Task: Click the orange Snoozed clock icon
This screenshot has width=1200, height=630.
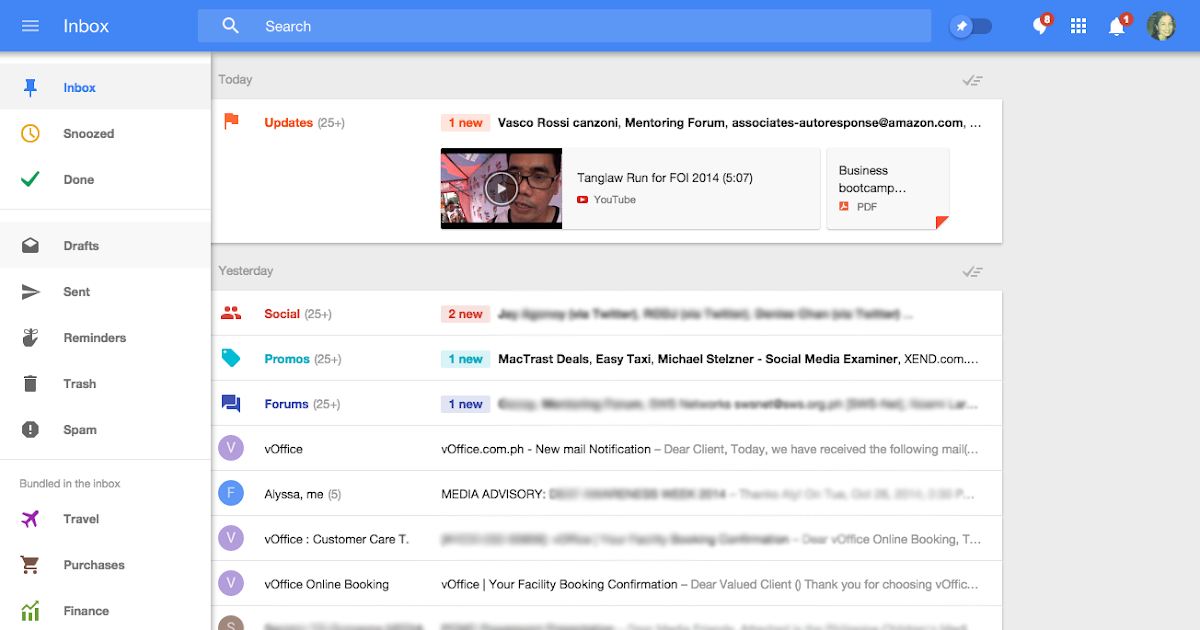Action: pyautogui.click(x=30, y=133)
